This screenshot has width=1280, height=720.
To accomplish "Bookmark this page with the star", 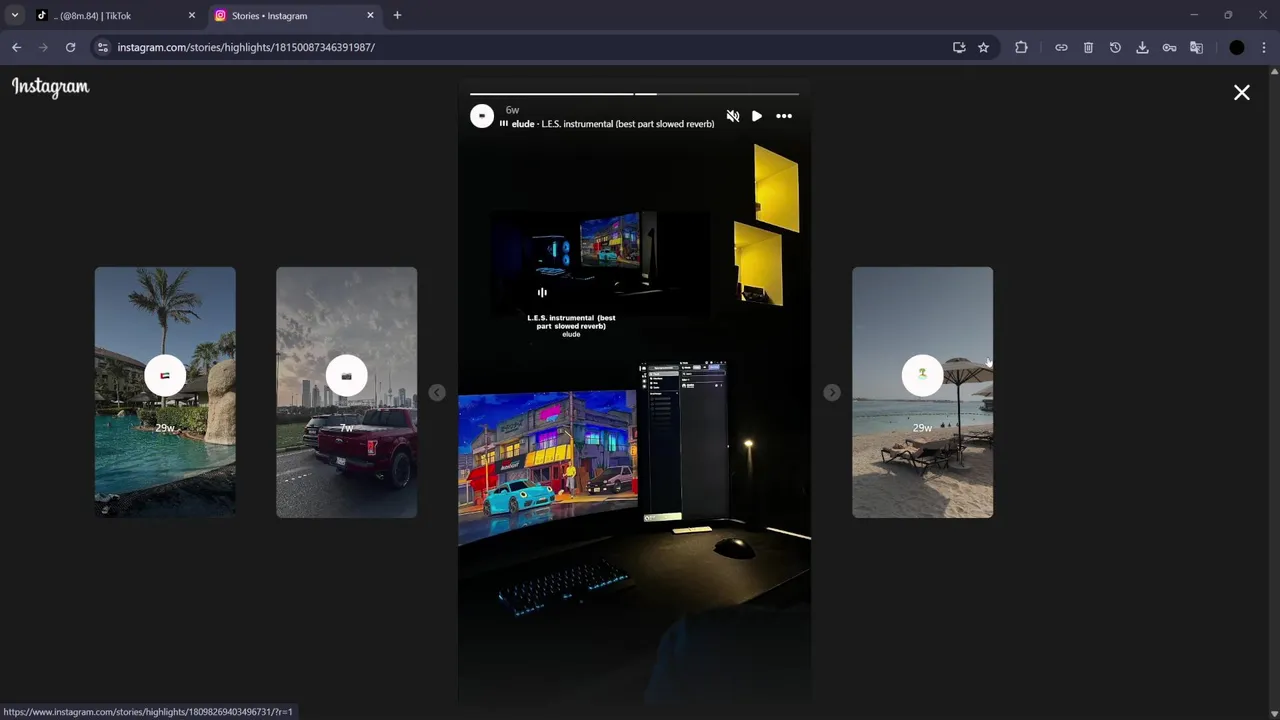I will tap(984, 47).
